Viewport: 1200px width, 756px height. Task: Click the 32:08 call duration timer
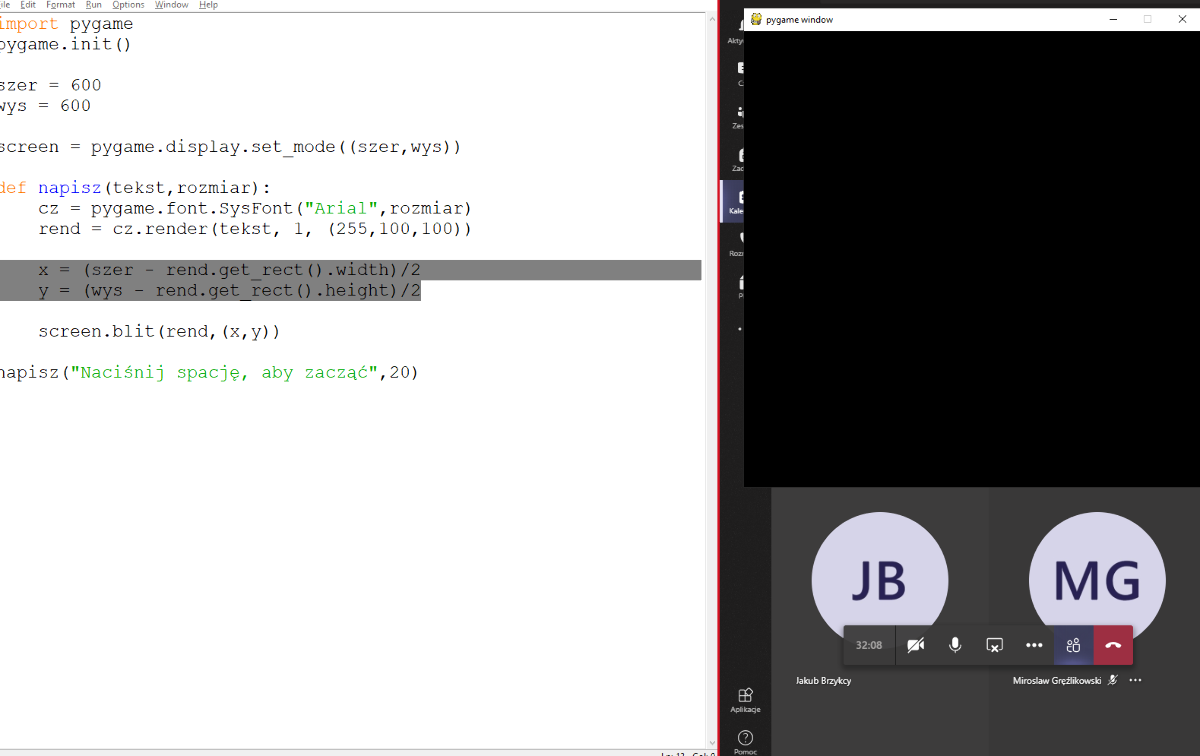869,645
